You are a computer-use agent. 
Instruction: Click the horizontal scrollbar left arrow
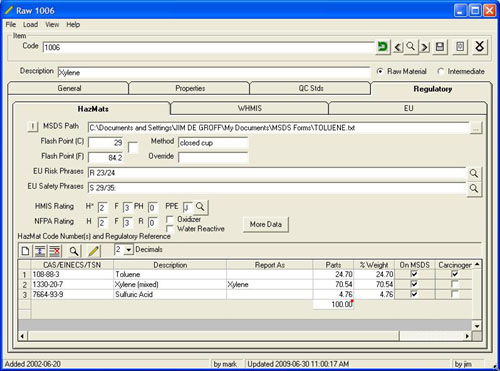click(x=22, y=336)
